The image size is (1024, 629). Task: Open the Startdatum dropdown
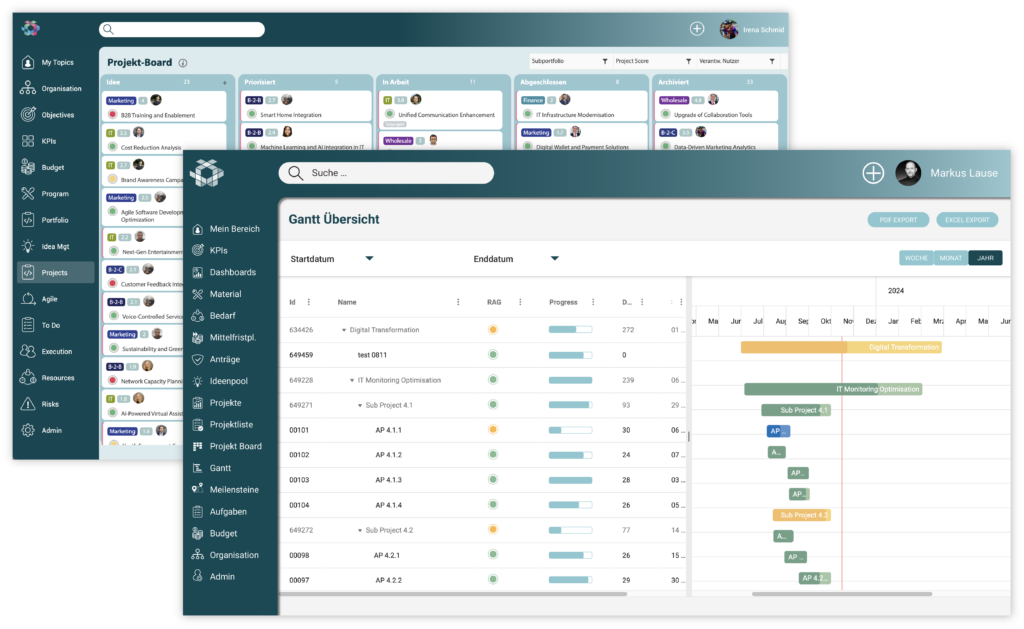pos(369,259)
